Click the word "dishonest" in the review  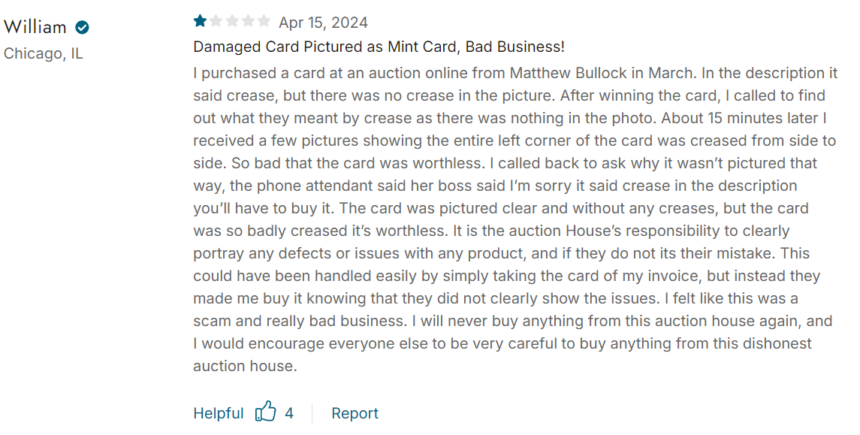pos(777,343)
